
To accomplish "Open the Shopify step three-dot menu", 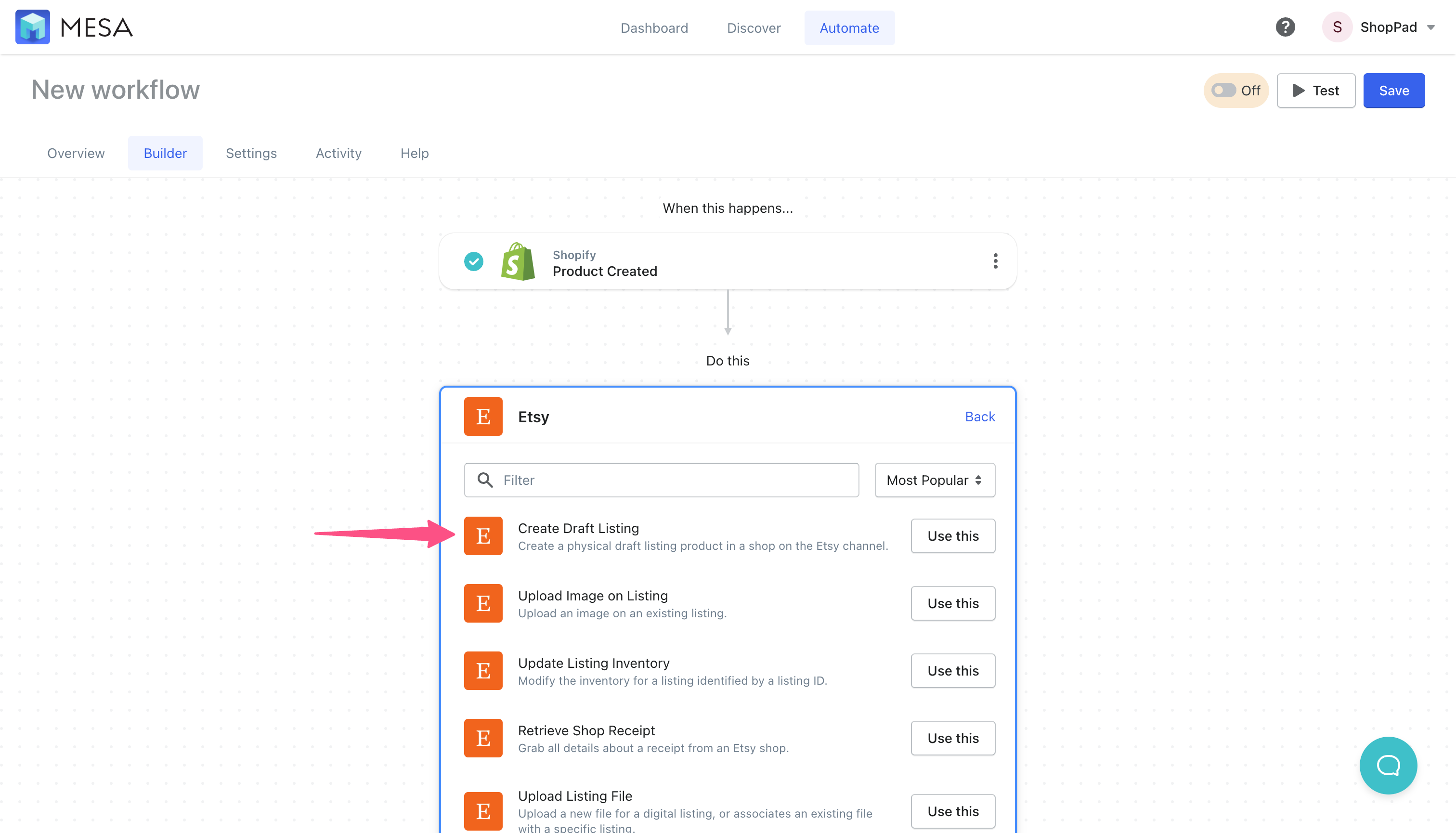I will pos(995,261).
